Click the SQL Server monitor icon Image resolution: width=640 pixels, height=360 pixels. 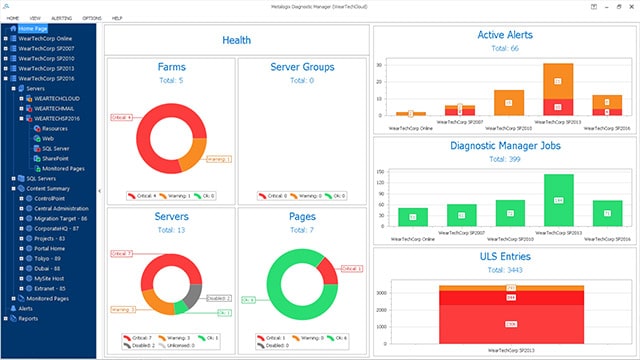(x=37, y=148)
